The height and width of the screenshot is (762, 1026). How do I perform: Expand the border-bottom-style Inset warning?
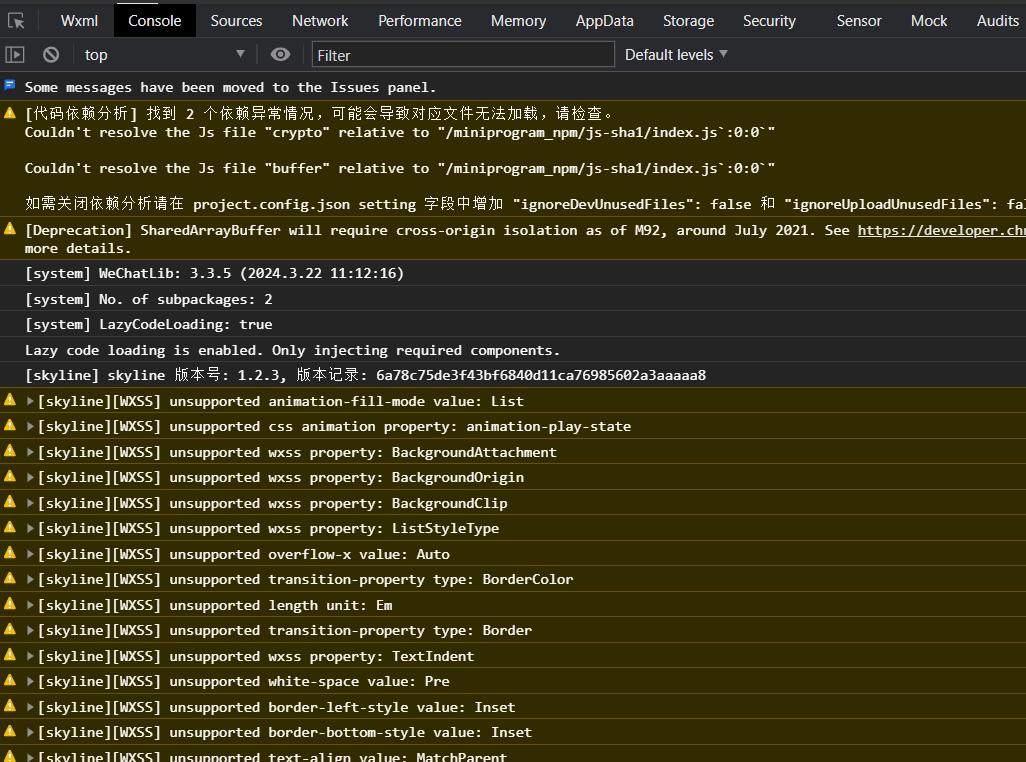point(29,733)
